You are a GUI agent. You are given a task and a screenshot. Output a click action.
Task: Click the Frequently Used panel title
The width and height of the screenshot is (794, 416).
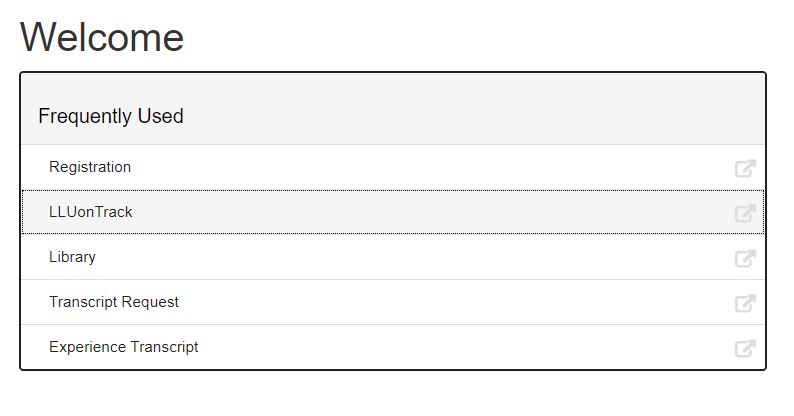pyautogui.click(x=111, y=116)
